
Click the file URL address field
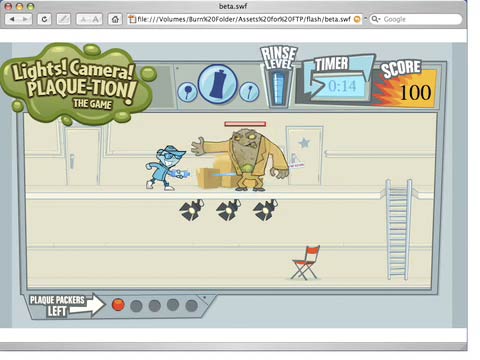click(245, 19)
